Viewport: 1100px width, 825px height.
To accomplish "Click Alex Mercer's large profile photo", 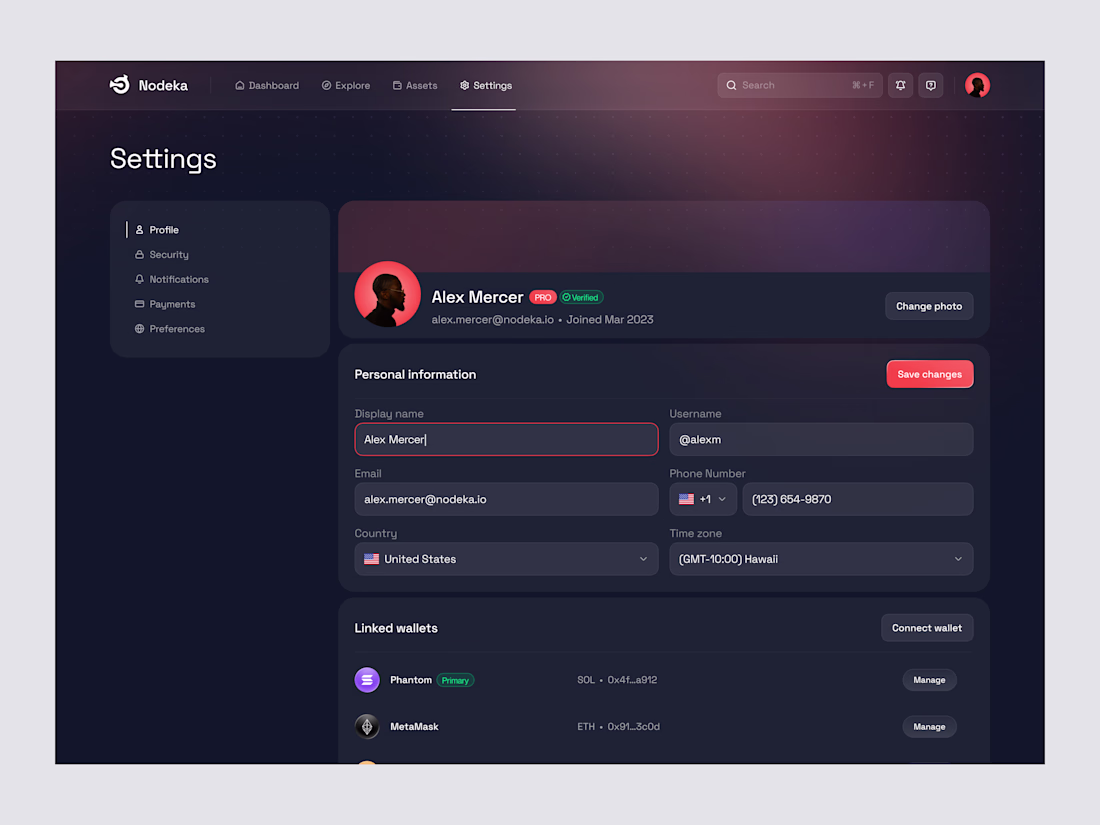I will click(387, 294).
